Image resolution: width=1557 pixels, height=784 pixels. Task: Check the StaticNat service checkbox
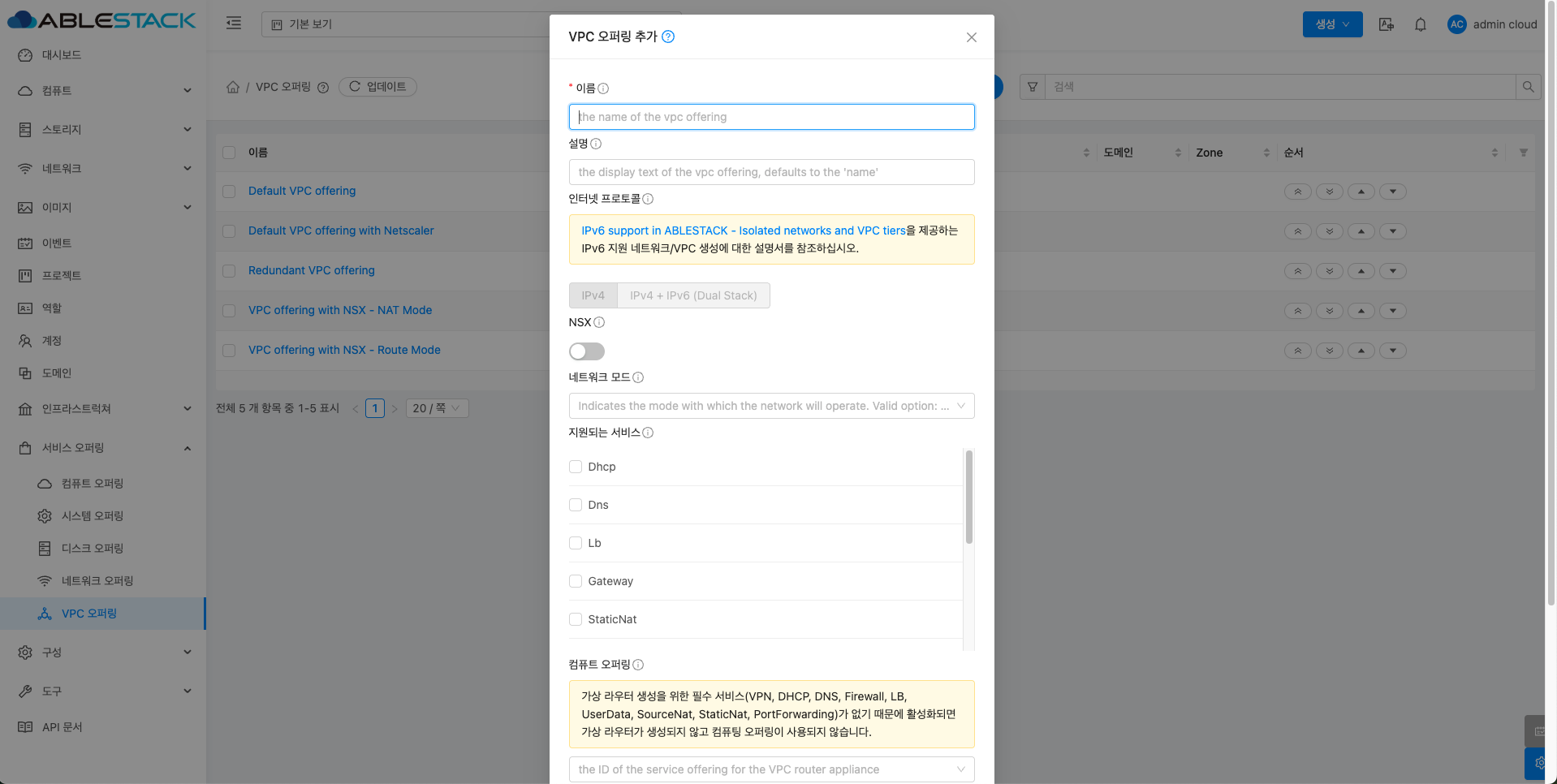point(576,619)
